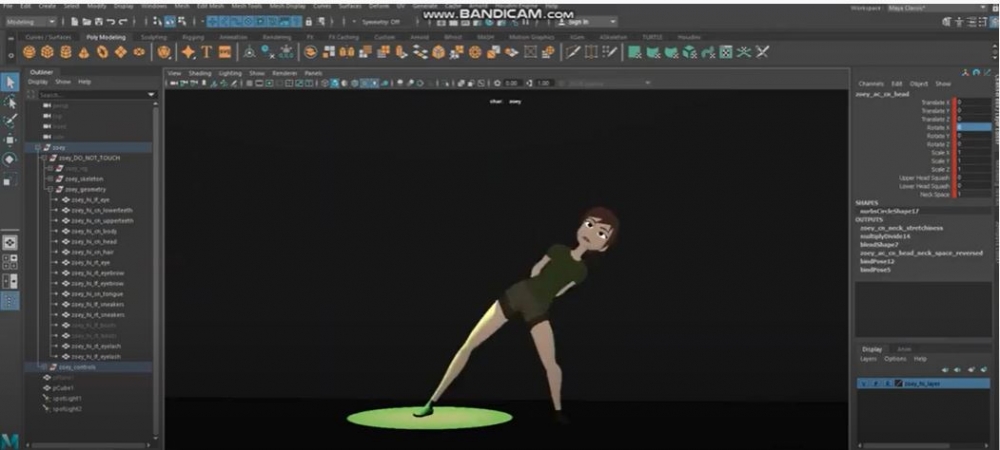The height and width of the screenshot is (450, 1000).
Task: Select the Paint Selection tool in toolbox
Action: tap(10, 121)
